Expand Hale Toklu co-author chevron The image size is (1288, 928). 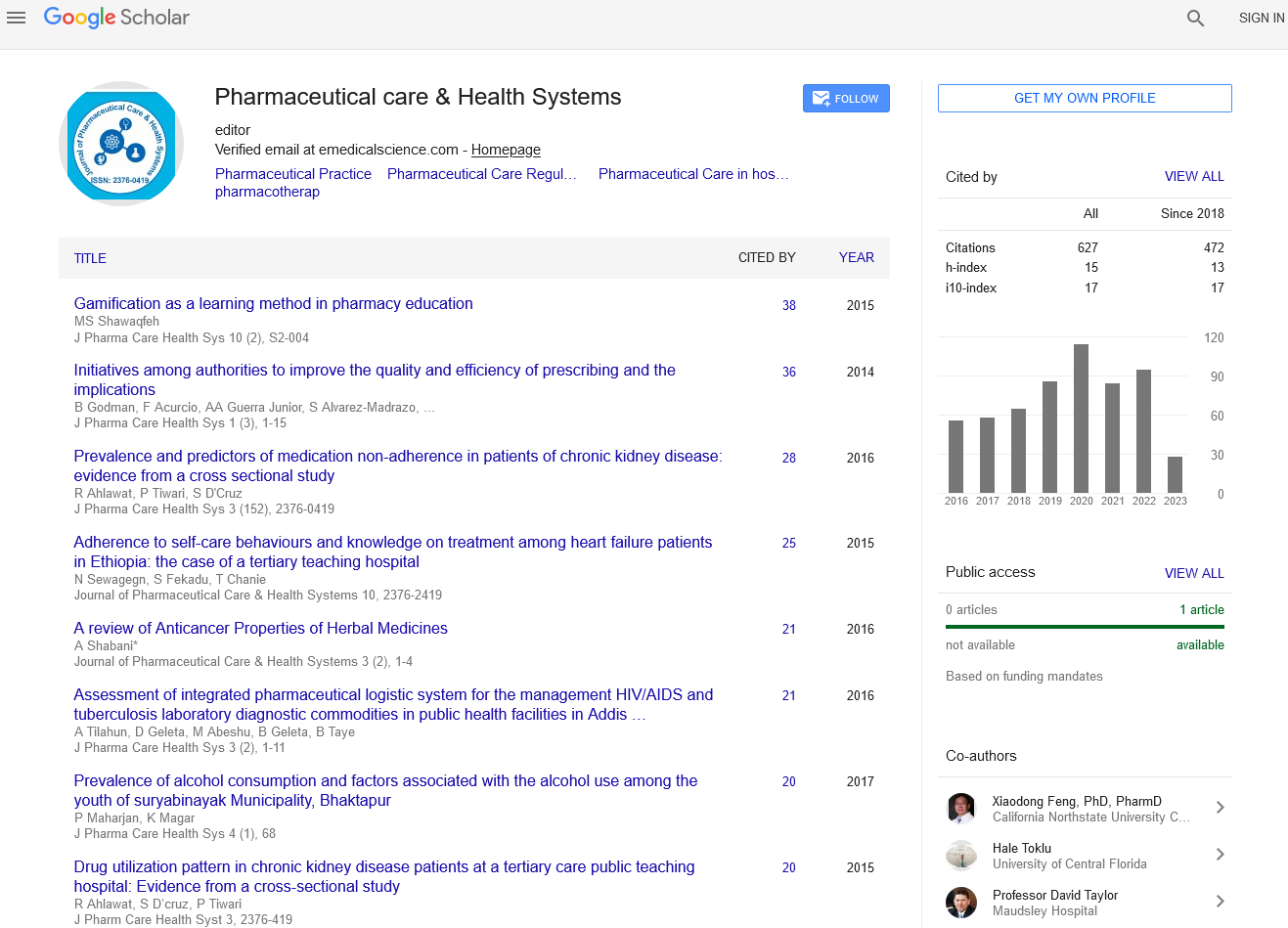click(x=1220, y=854)
